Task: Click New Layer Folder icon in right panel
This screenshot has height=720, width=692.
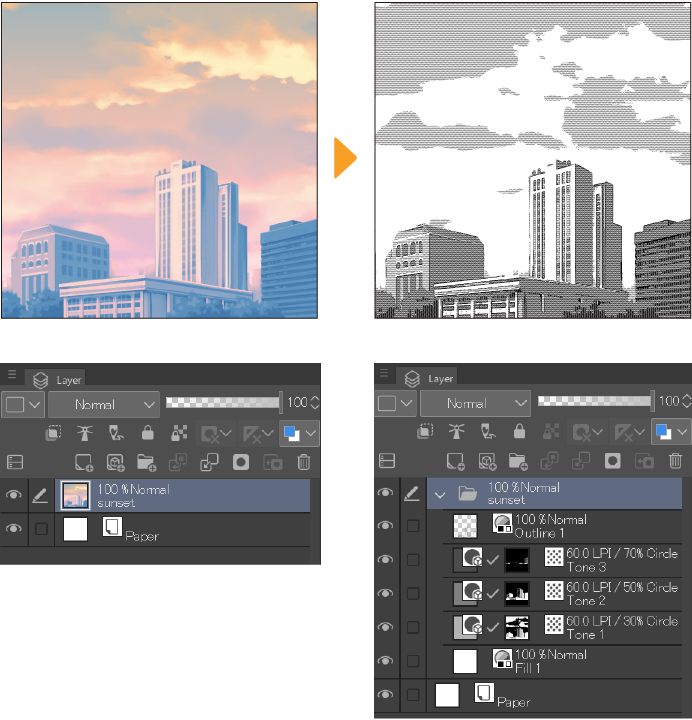Action: tap(518, 462)
